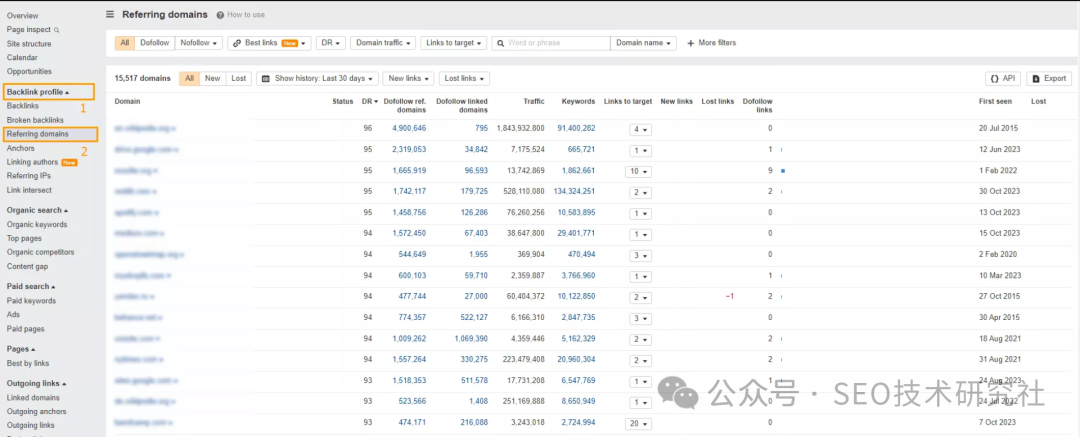This screenshot has width=1080, height=437.
Task: Open the API button with braces icon
Action: pos(1003,78)
